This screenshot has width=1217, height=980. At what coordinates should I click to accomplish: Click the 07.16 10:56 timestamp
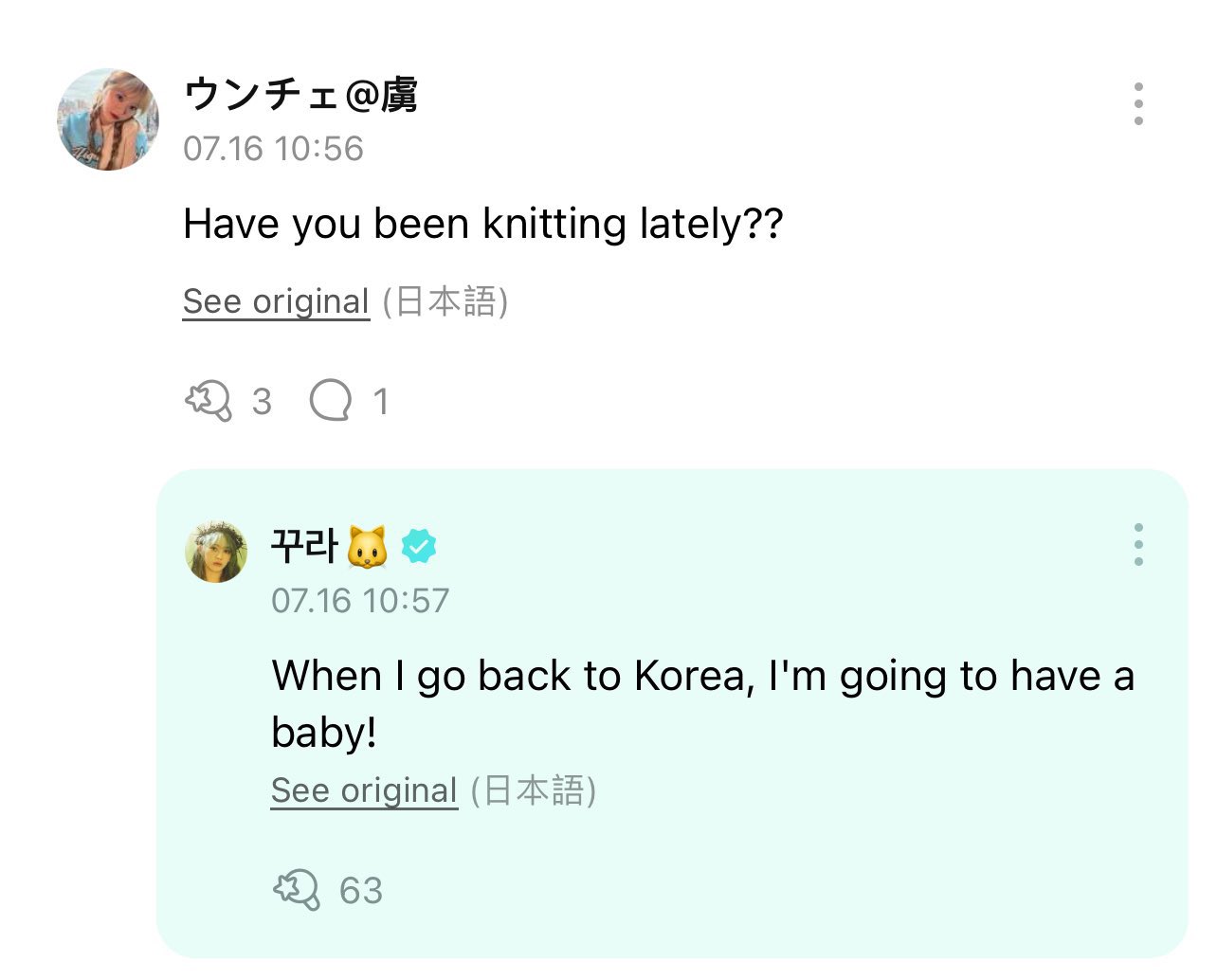(x=273, y=149)
